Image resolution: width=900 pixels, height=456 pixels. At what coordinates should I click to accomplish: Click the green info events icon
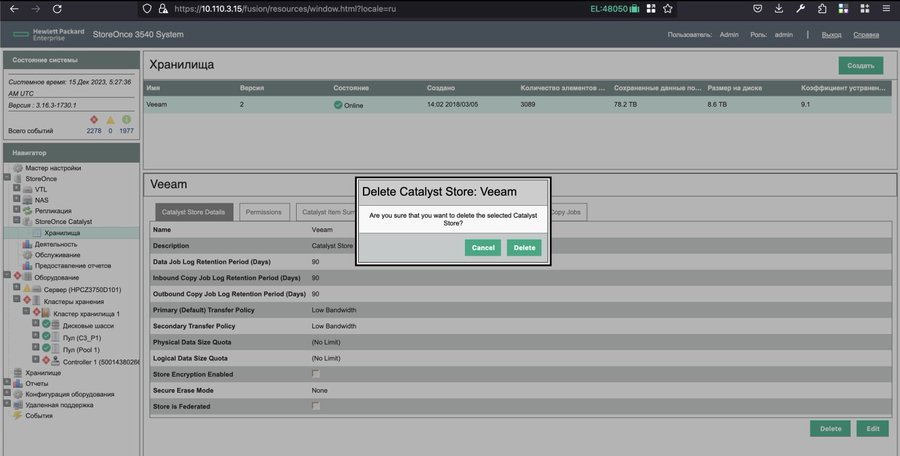coord(126,119)
